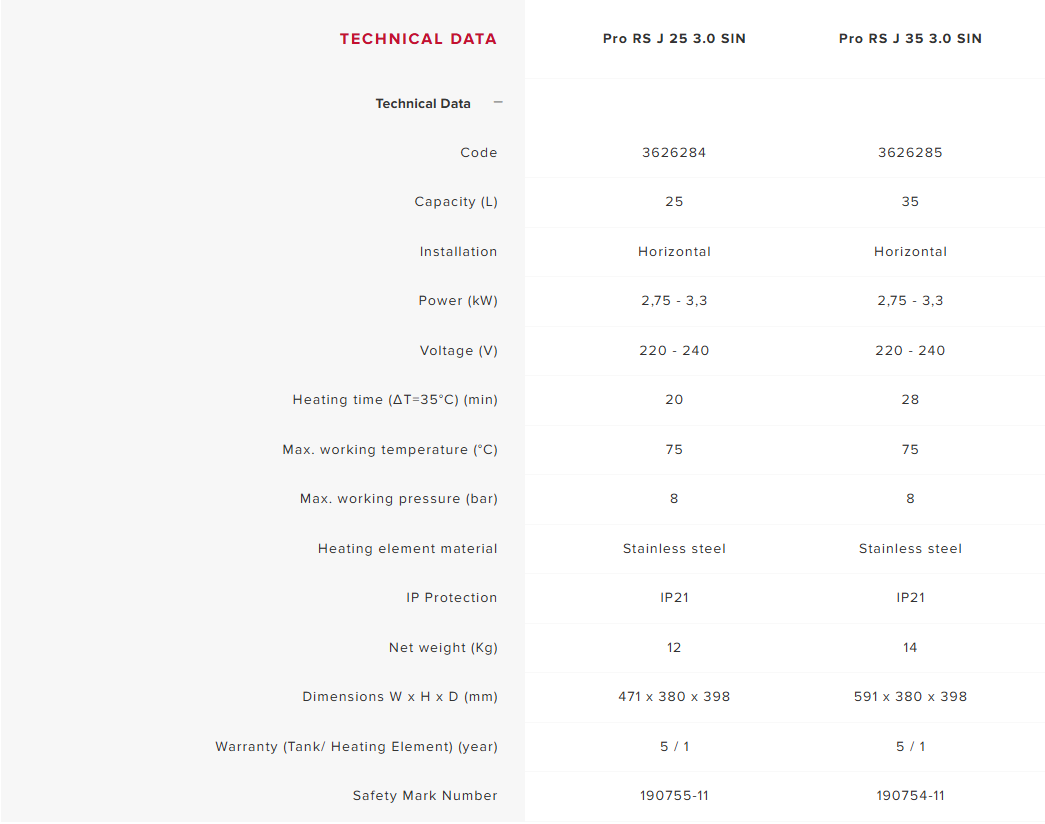The height and width of the screenshot is (824, 1045).
Task: Click the Heating element material label
Action: (407, 549)
